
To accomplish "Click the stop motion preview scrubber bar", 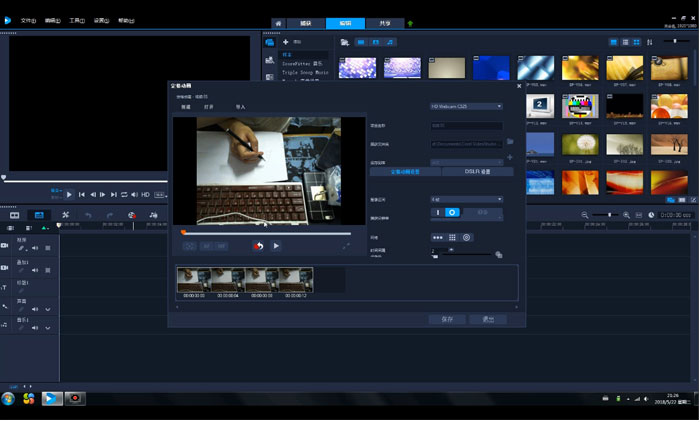I will (265, 232).
